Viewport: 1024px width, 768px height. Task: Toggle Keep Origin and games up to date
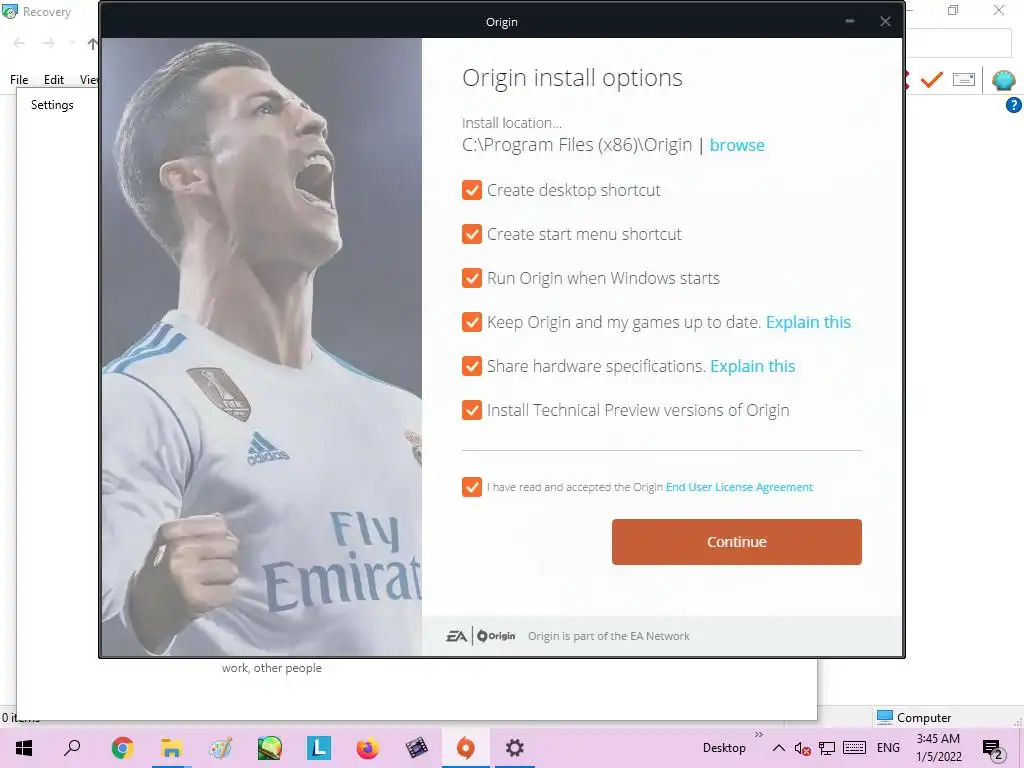[472, 322]
